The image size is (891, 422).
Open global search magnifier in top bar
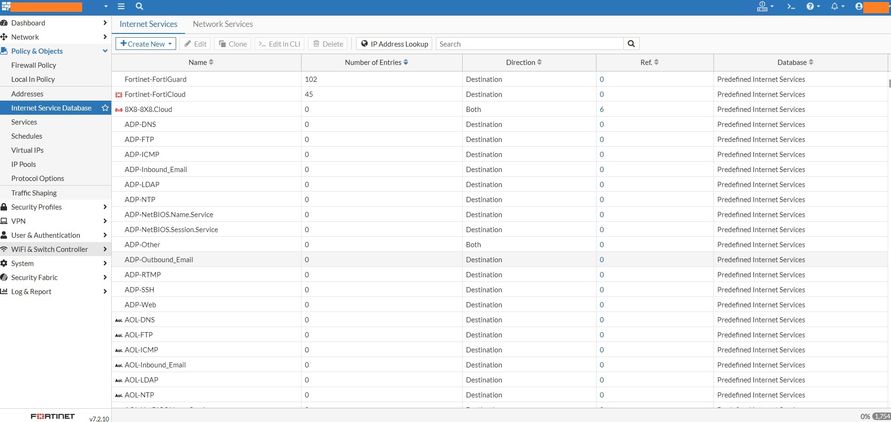click(139, 7)
